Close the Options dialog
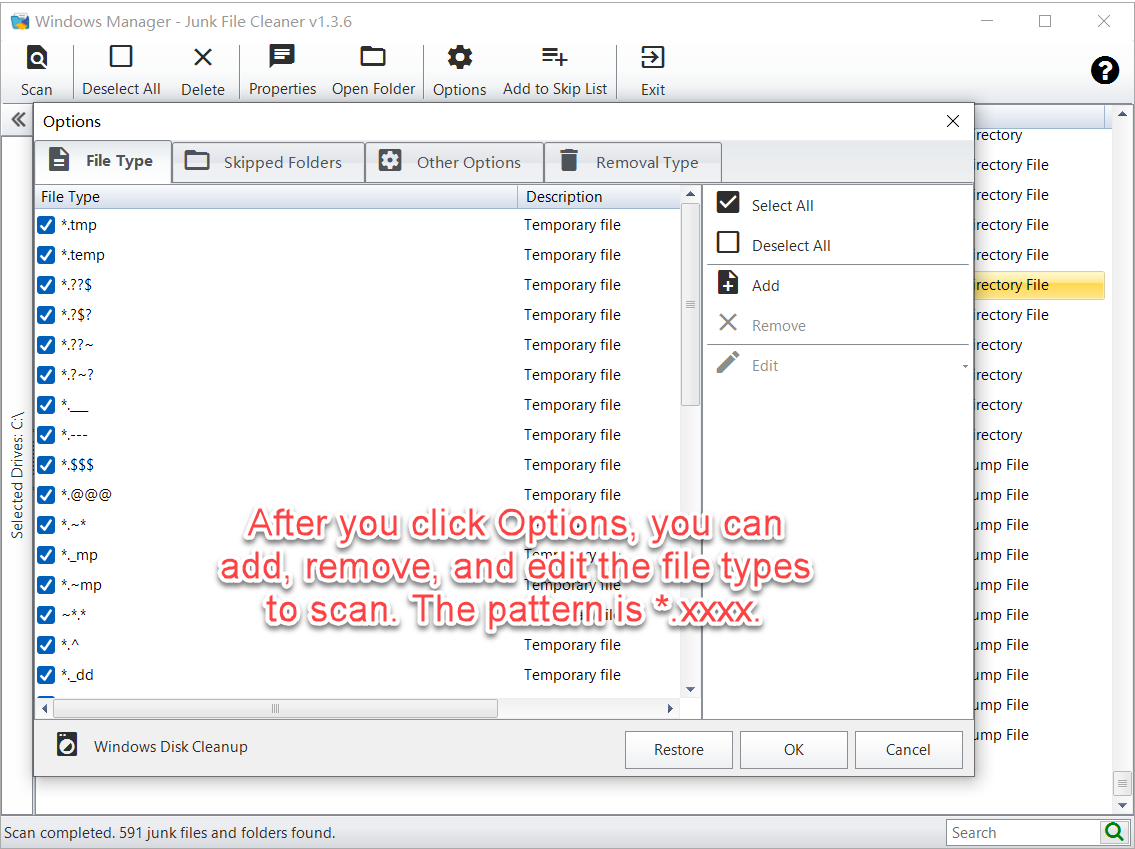The width and height of the screenshot is (1135, 849). coord(953,121)
